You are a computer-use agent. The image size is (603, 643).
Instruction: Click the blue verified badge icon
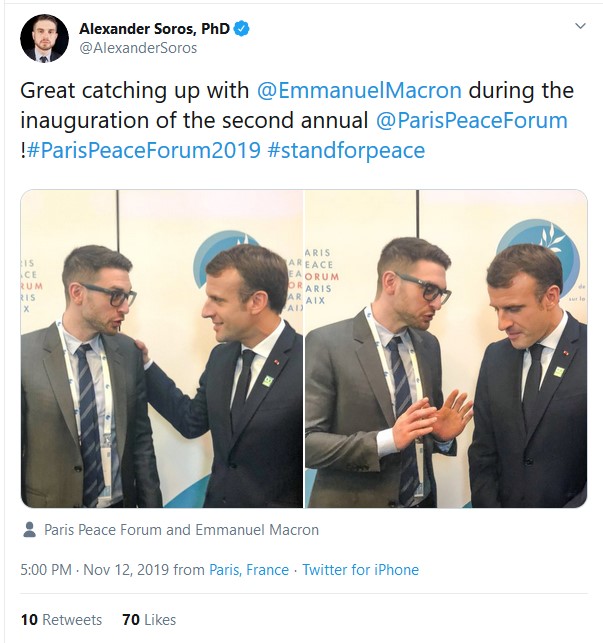click(x=242, y=29)
